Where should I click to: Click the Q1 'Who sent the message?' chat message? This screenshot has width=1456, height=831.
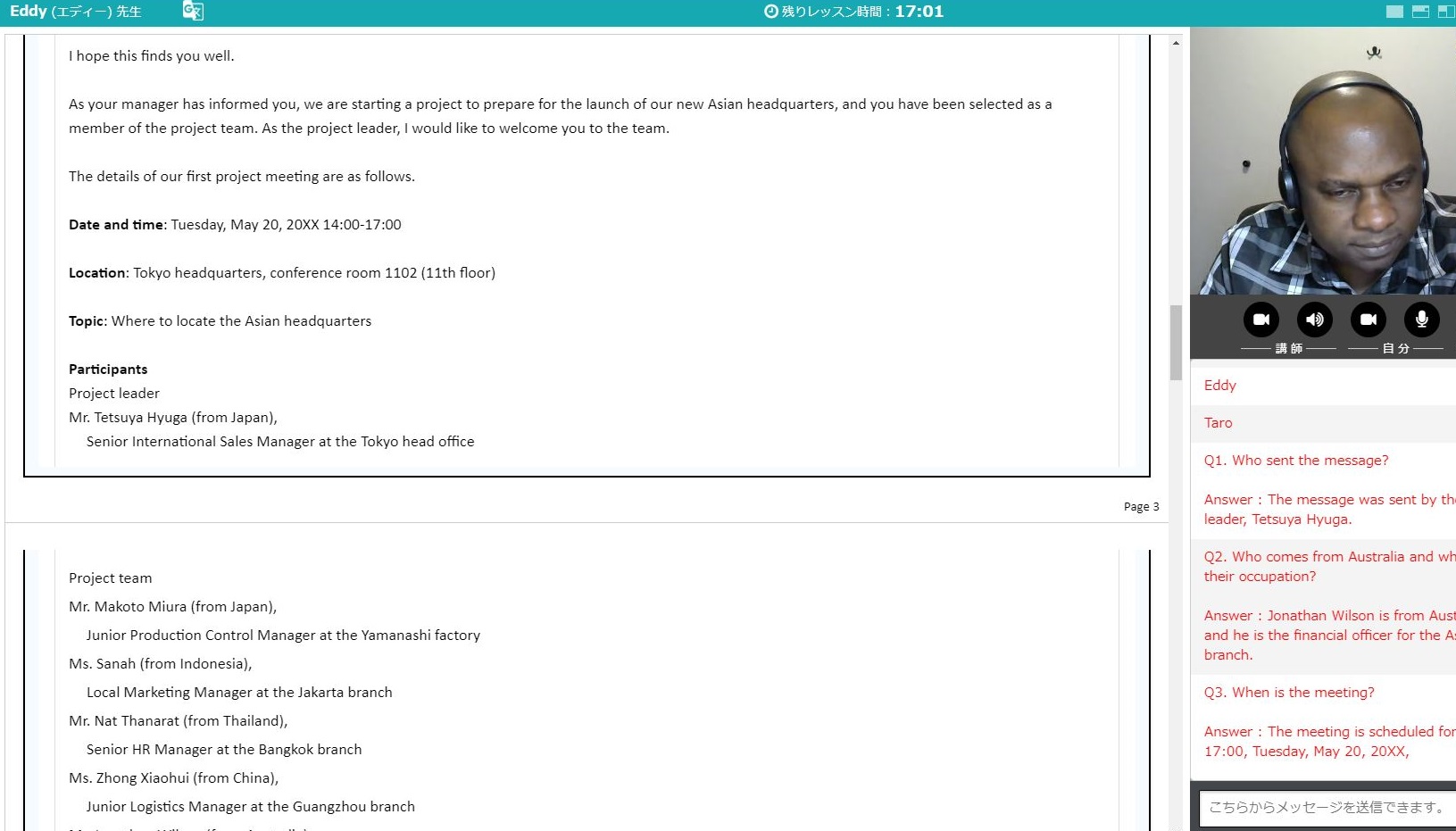tap(1296, 461)
